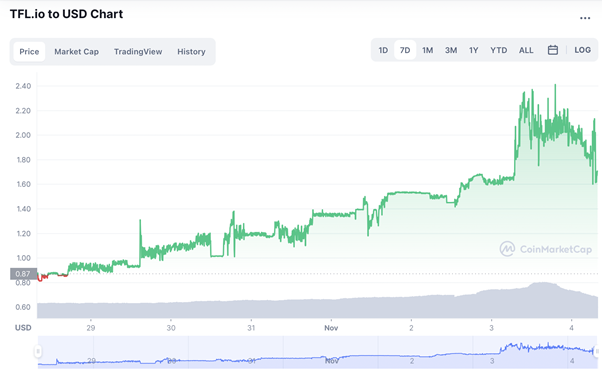The width and height of the screenshot is (602, 371).
Task: Switch to the Price tab
Action: (29, 51)
